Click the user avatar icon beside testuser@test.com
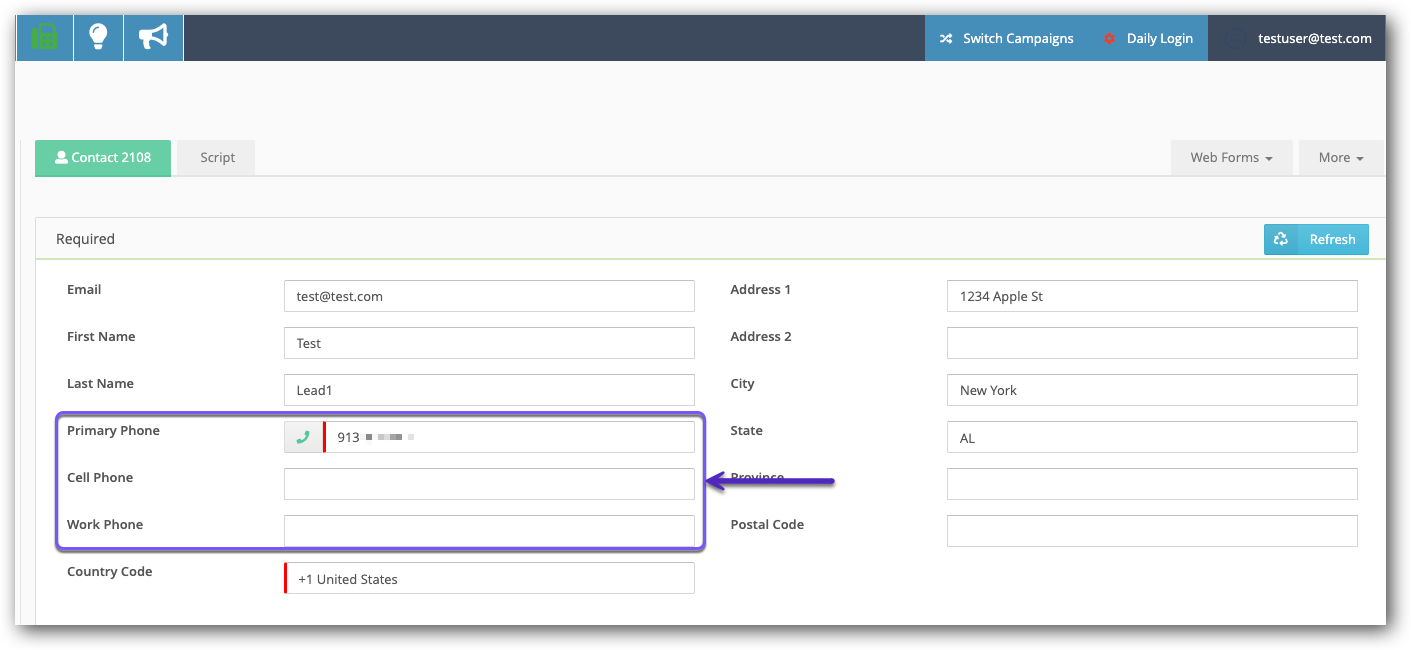The image size is (1411, 650). click(x=1237, y=39)
